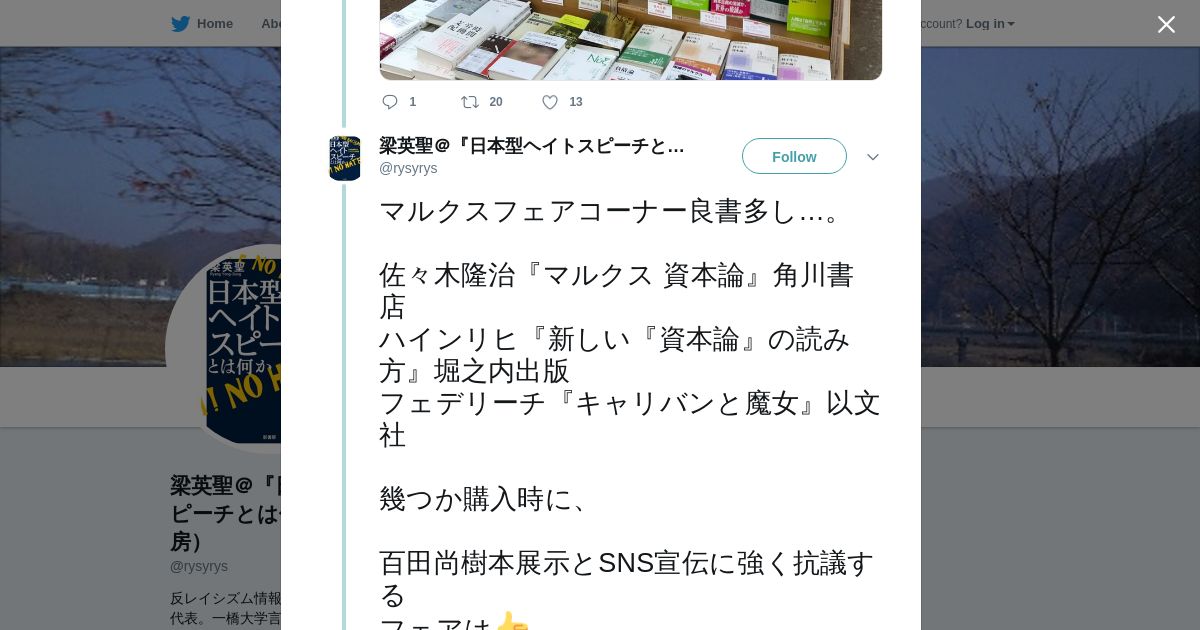This screenshot has width=1200, height=630.
Task: Click the reply count 1
Action: (413, 102)
